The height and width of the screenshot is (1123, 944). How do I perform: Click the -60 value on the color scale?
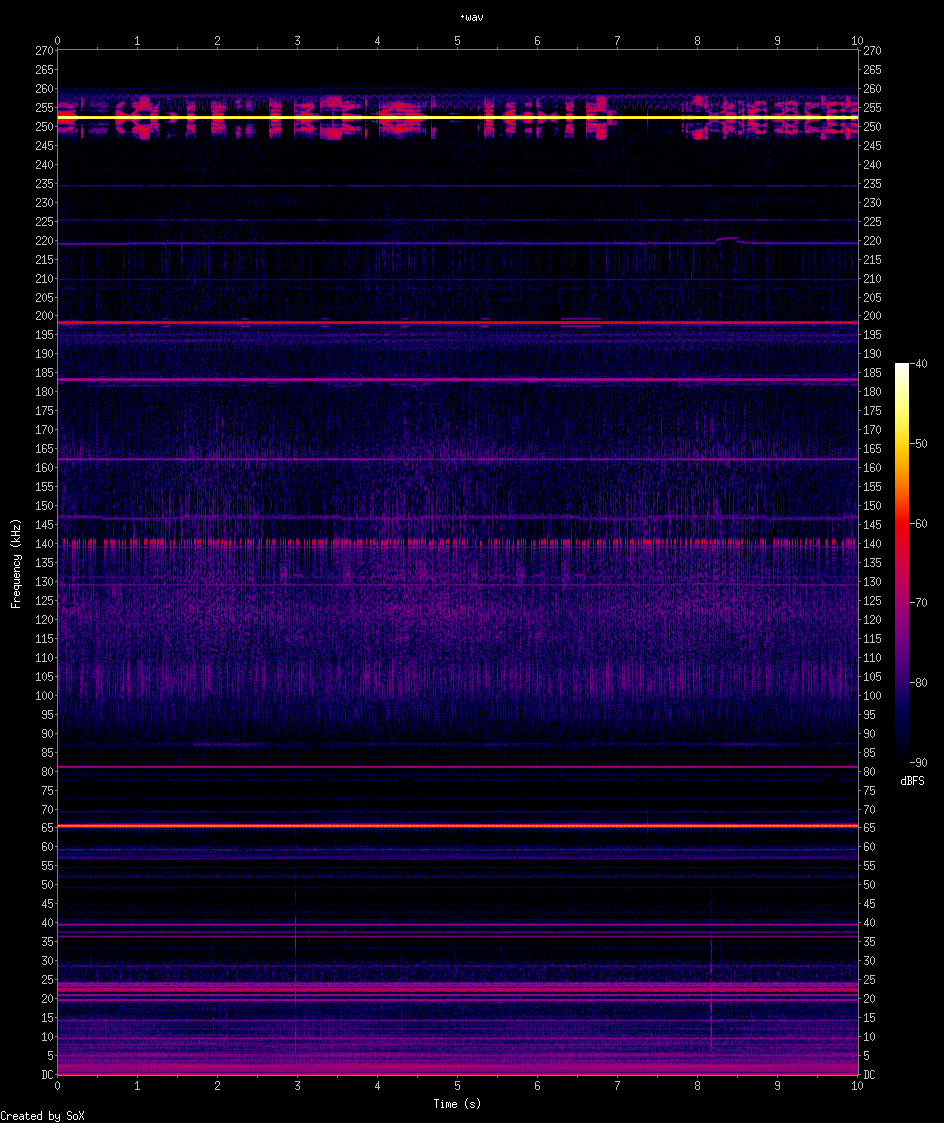[x=919, y=524]
